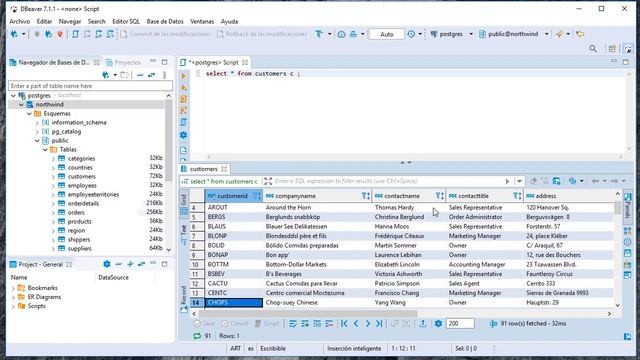
Task: Go to previous row in results
Action: [x=356, y=324]
